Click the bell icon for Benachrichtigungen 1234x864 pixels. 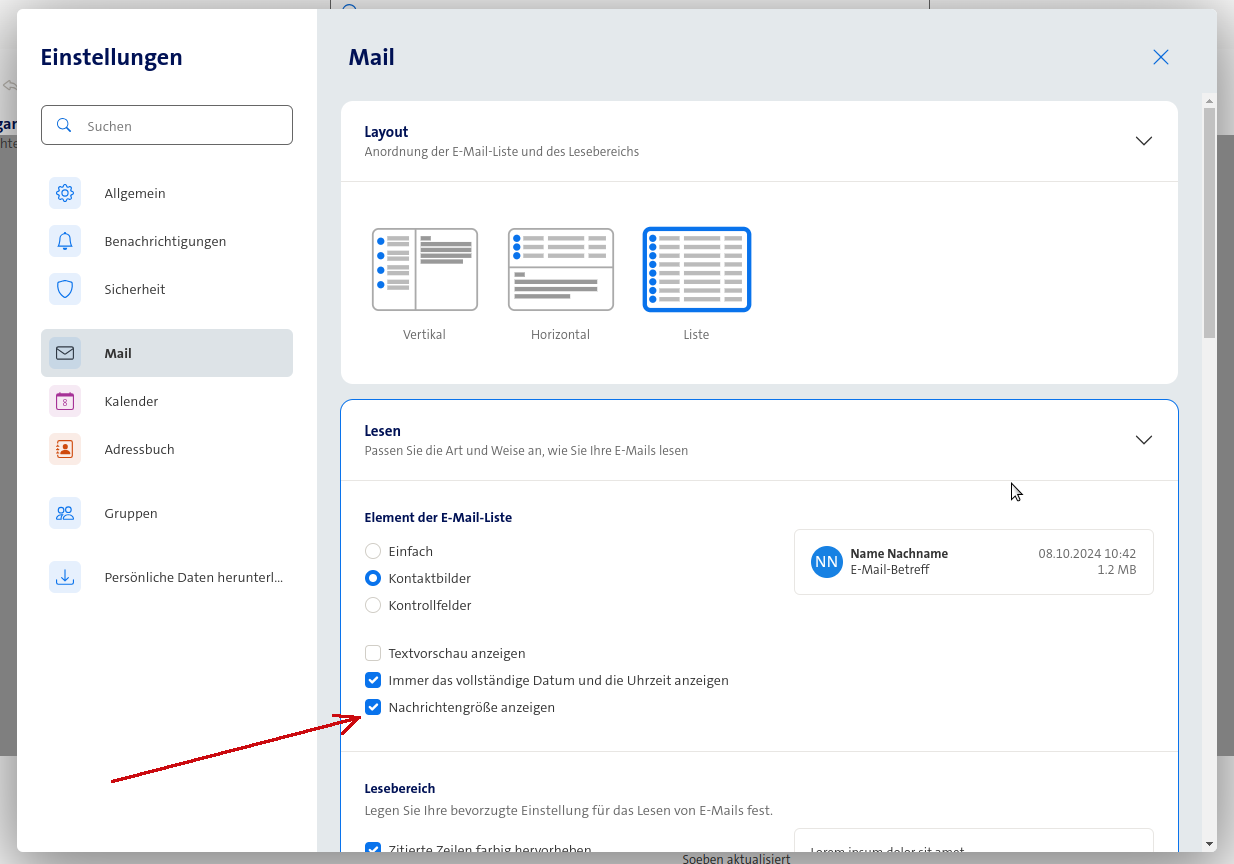pyautogui.click(x=65, y=241)
